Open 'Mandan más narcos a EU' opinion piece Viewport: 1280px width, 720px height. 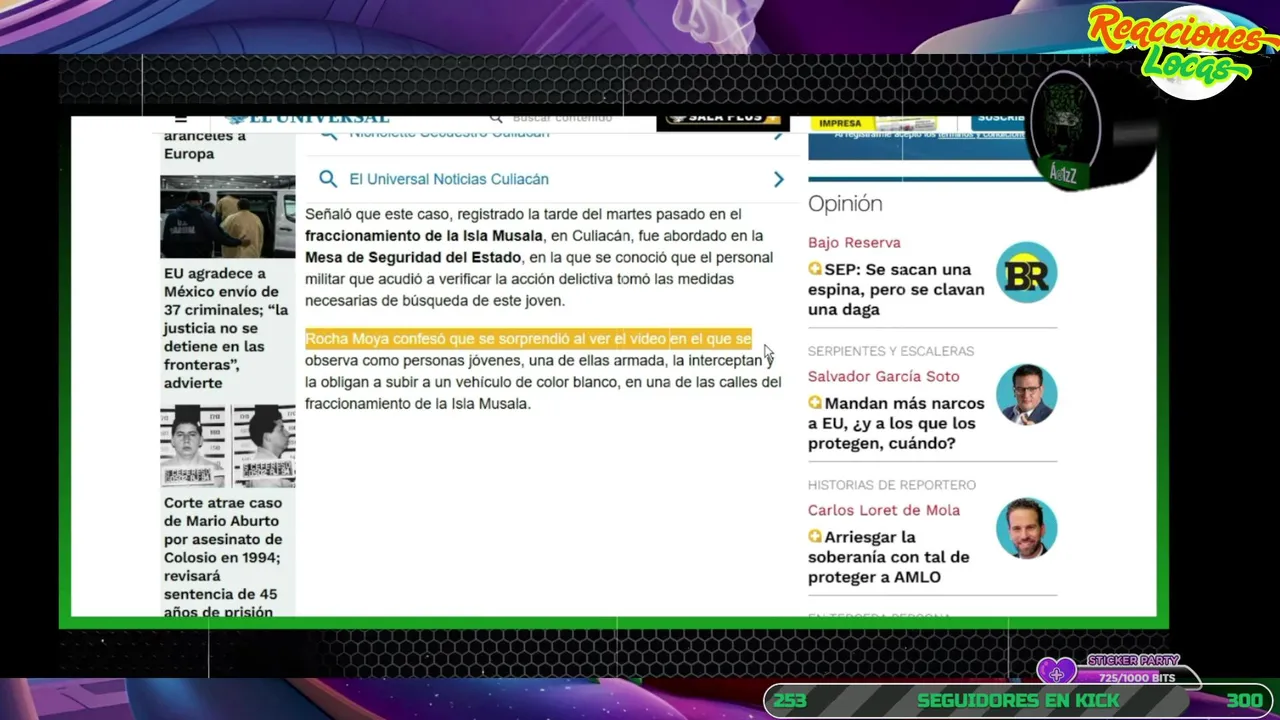click(x=896, y=423)
